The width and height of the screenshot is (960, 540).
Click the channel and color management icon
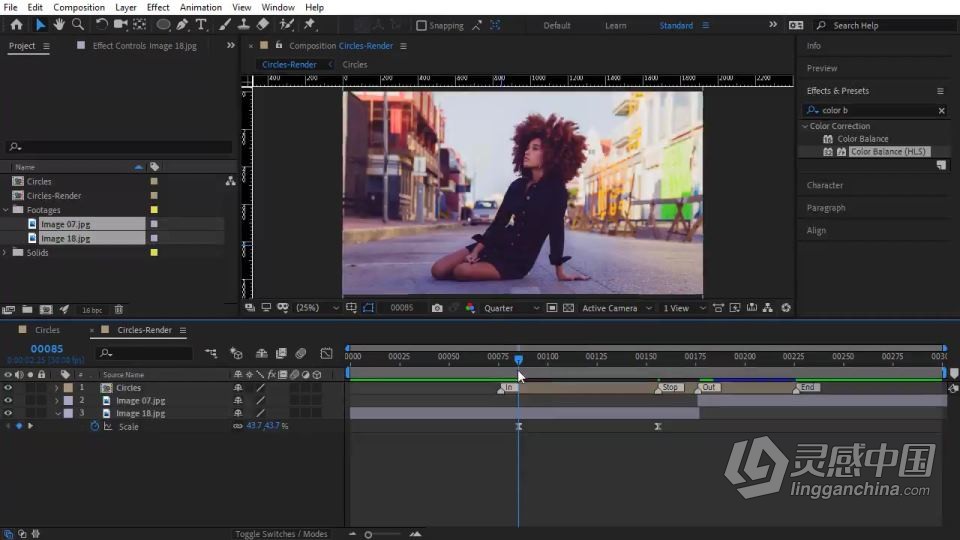(470, 308)
